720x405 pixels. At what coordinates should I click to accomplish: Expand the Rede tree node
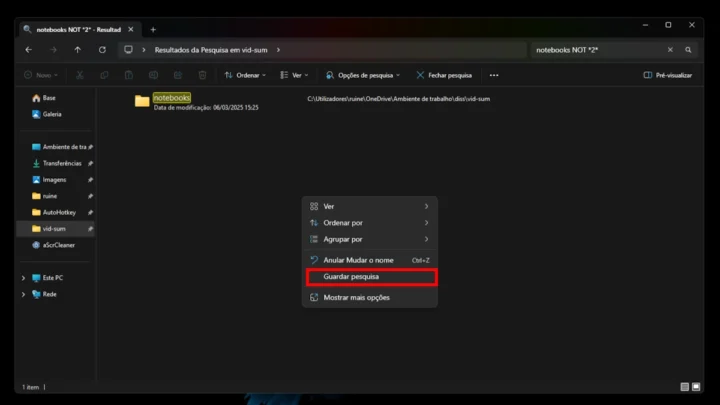pyautogui.click(x=24, y=294)
